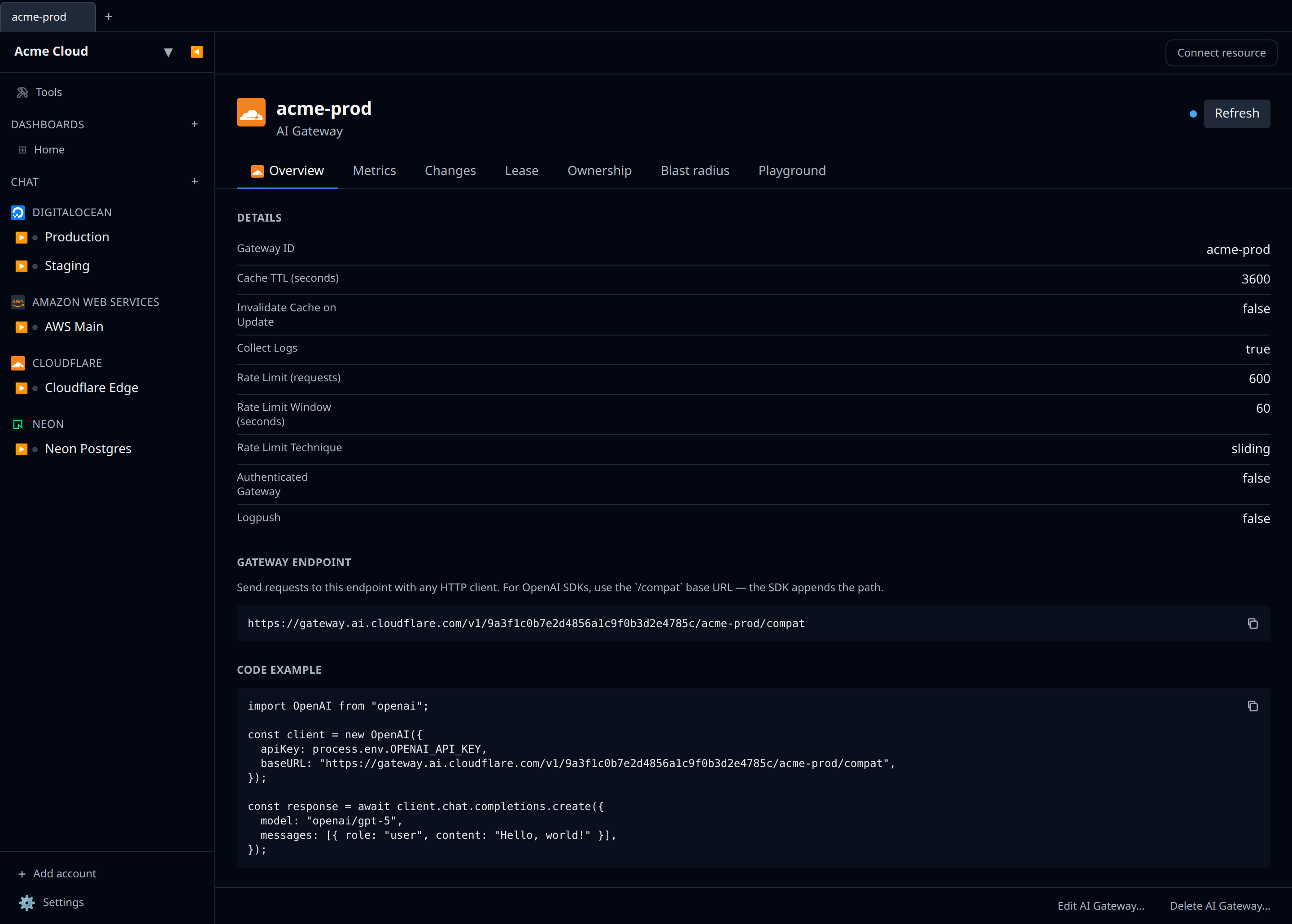
Task: Switch to the Overview tab
Action: 287,171
